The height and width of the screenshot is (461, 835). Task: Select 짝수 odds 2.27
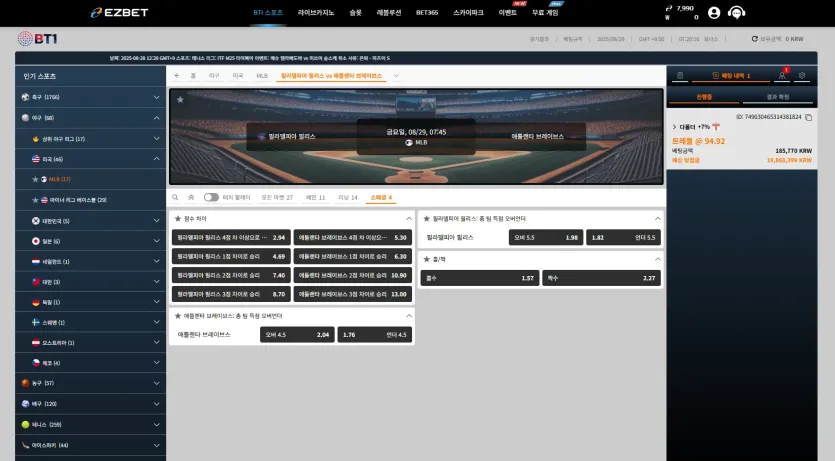601,278
